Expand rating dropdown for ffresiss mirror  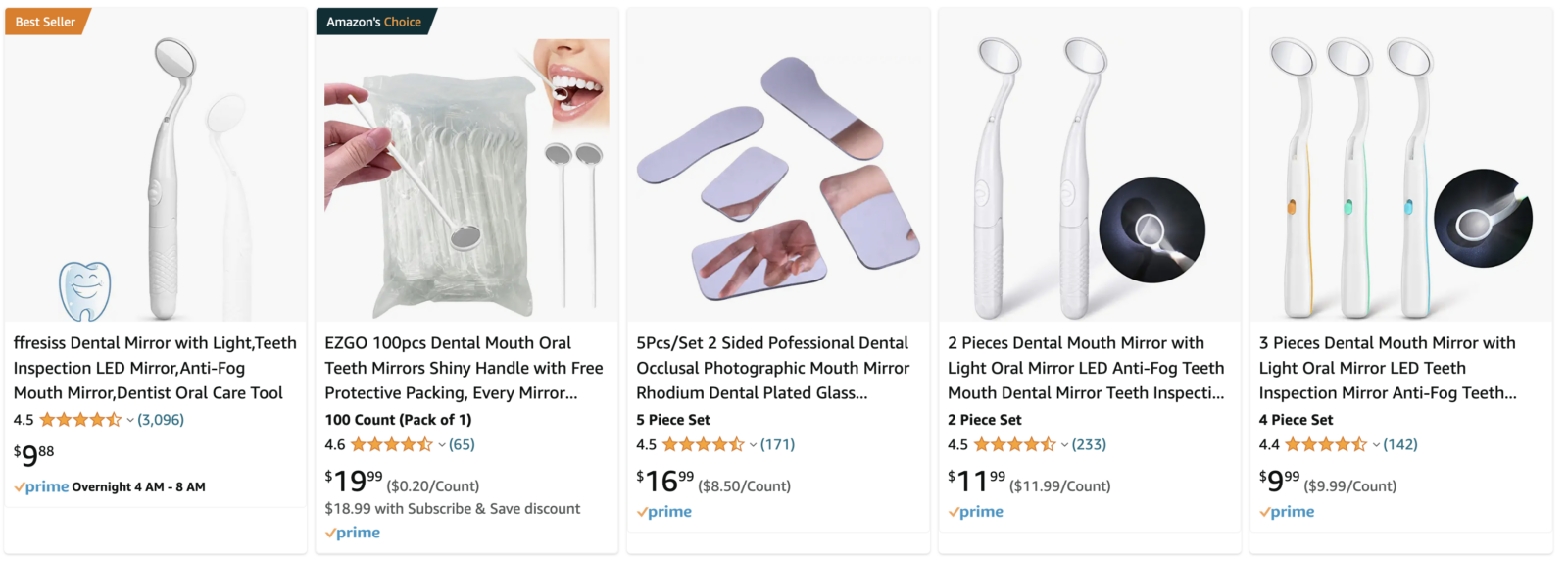coord(130,420)
